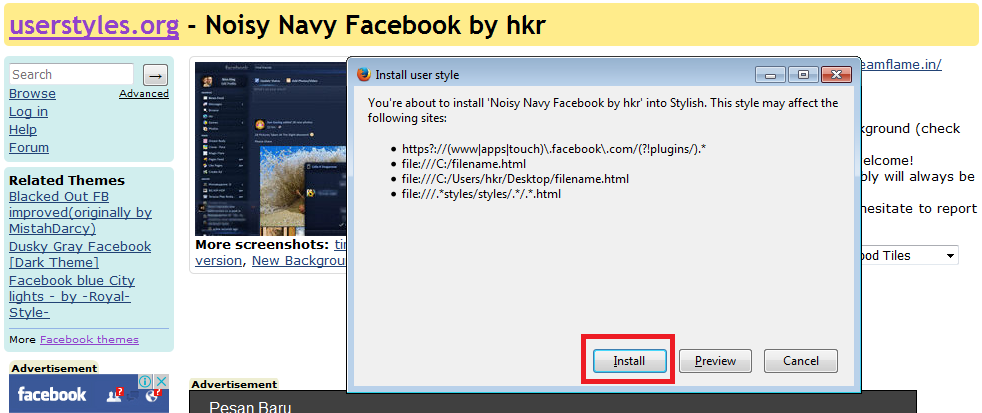
Task: Close the Install user style dialog
Action: (836, 75)
